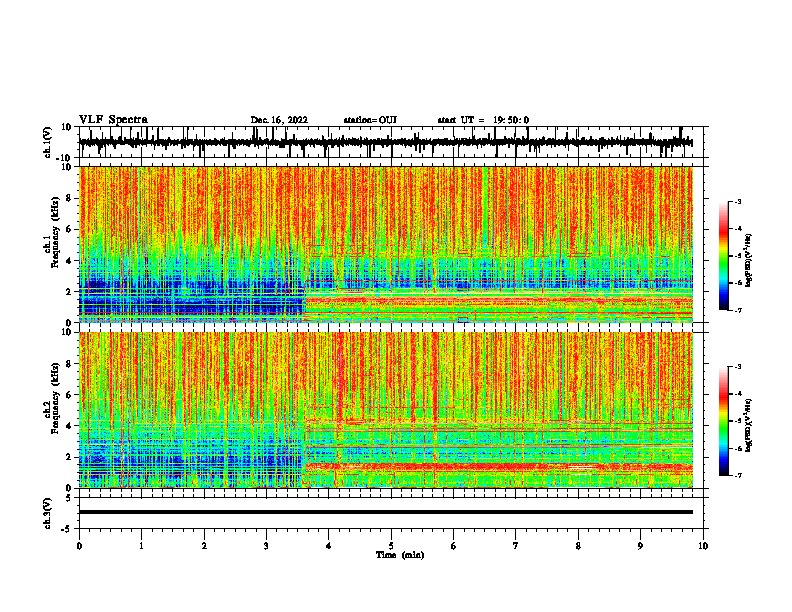The image size is (792, 612).
Task: Click time axis tick label "9"
Action: (640, 546)
